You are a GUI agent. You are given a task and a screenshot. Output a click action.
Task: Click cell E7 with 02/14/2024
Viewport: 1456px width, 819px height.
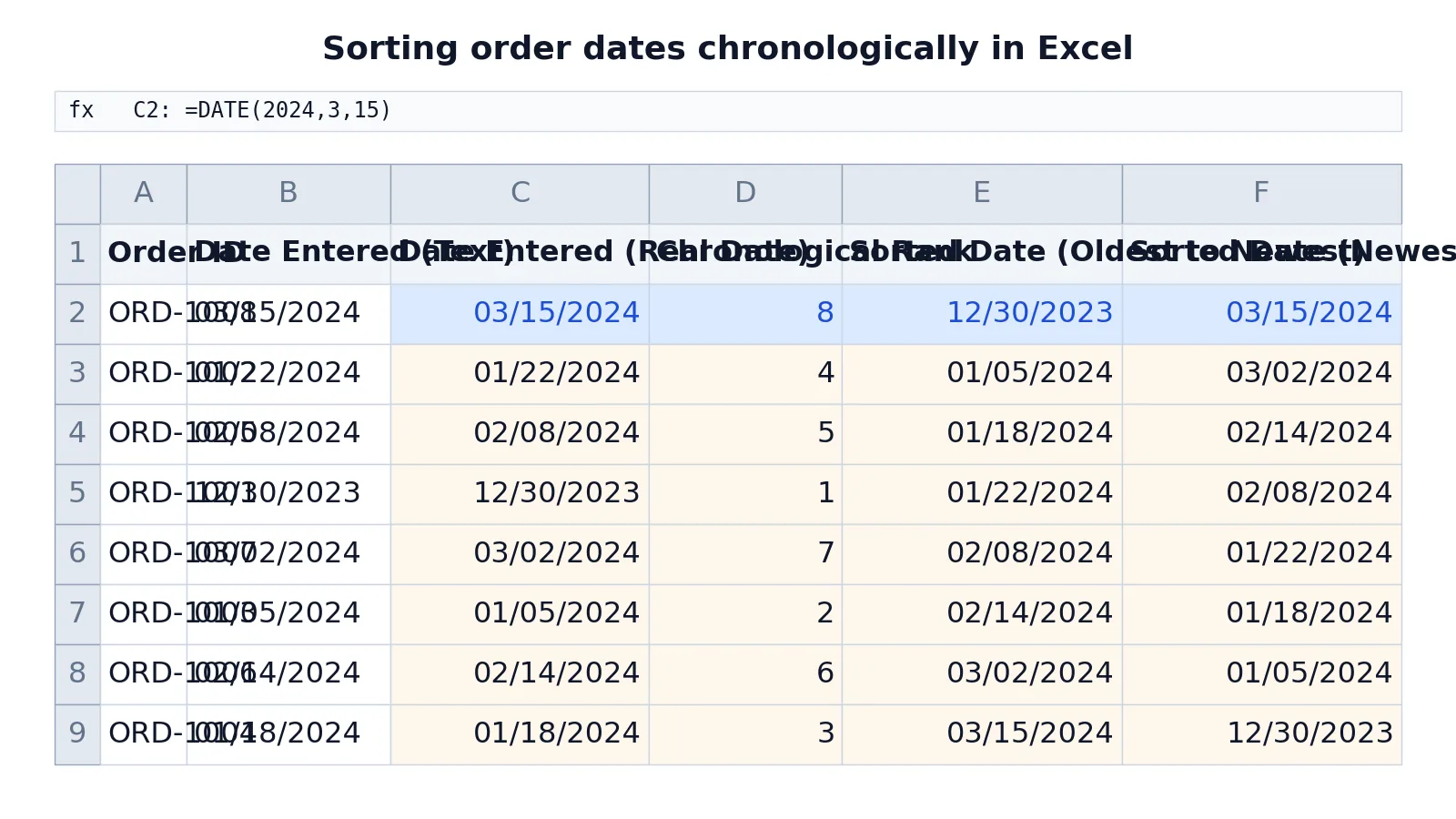click(982, 614)
